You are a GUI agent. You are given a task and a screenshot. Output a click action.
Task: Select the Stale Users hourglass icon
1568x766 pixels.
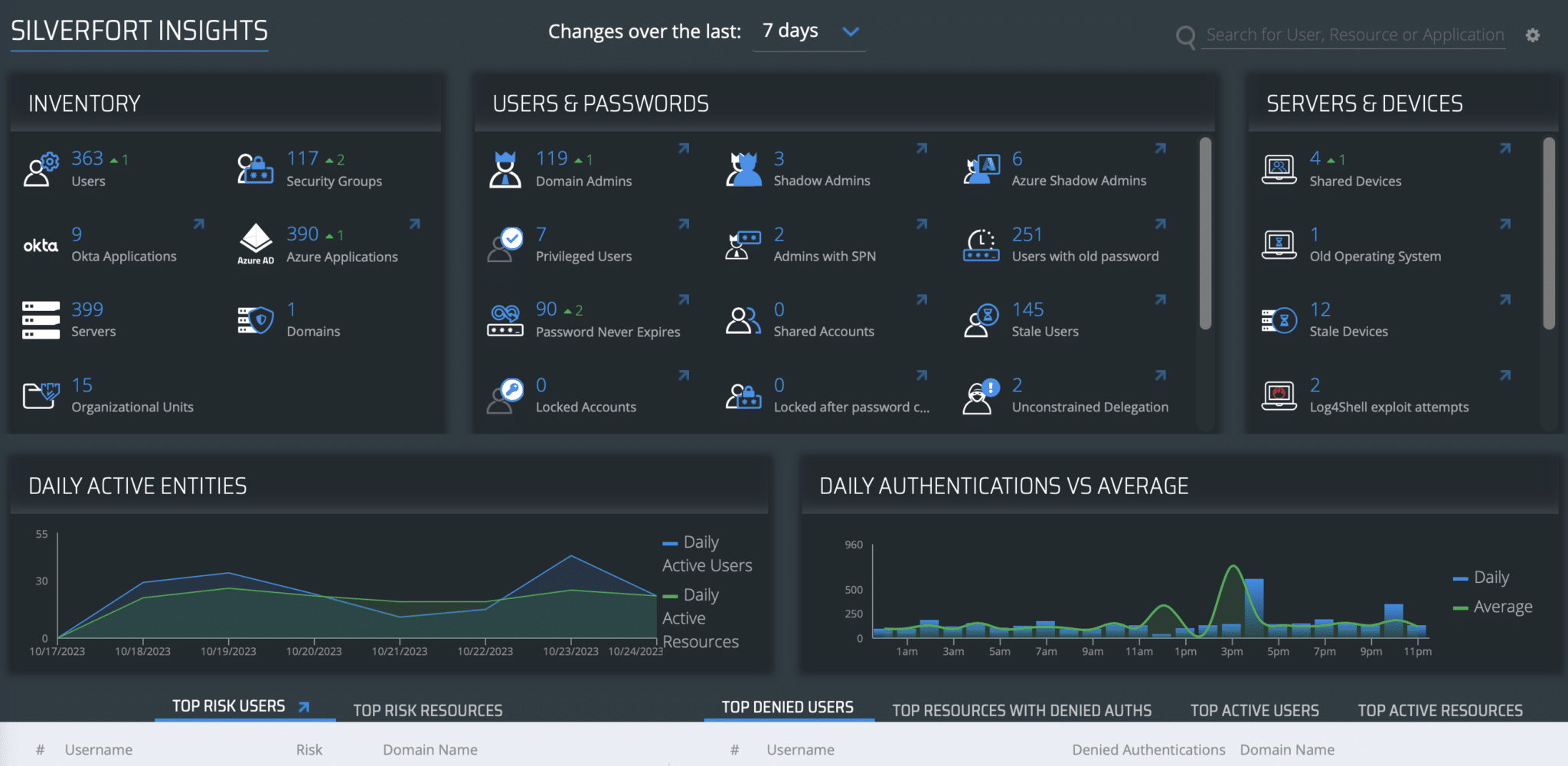(x=981, y=320)
